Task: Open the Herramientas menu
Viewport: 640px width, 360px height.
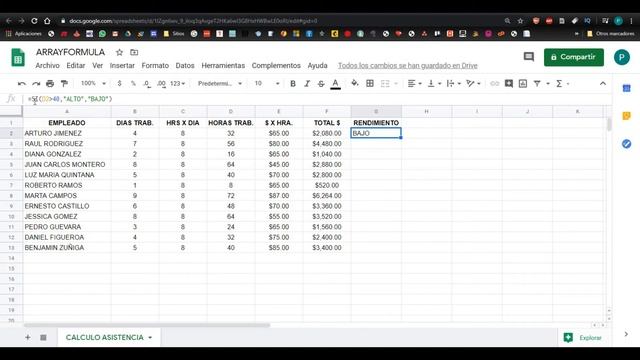Action: 223,65
